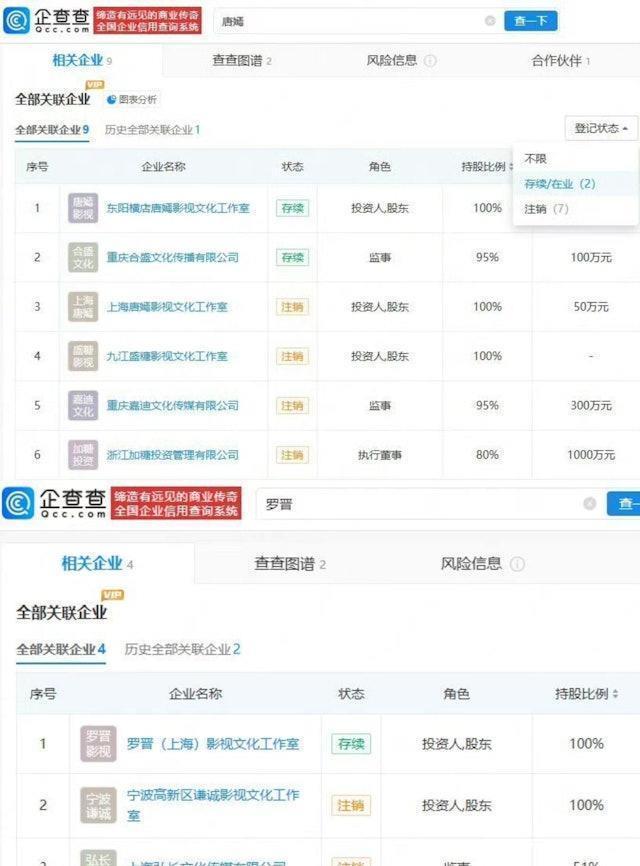Click 重庆合盛文化 company logo thumbnail
The height and width of the screenshot is (866, 640).
pyautogui.click(x=82, y=257)
